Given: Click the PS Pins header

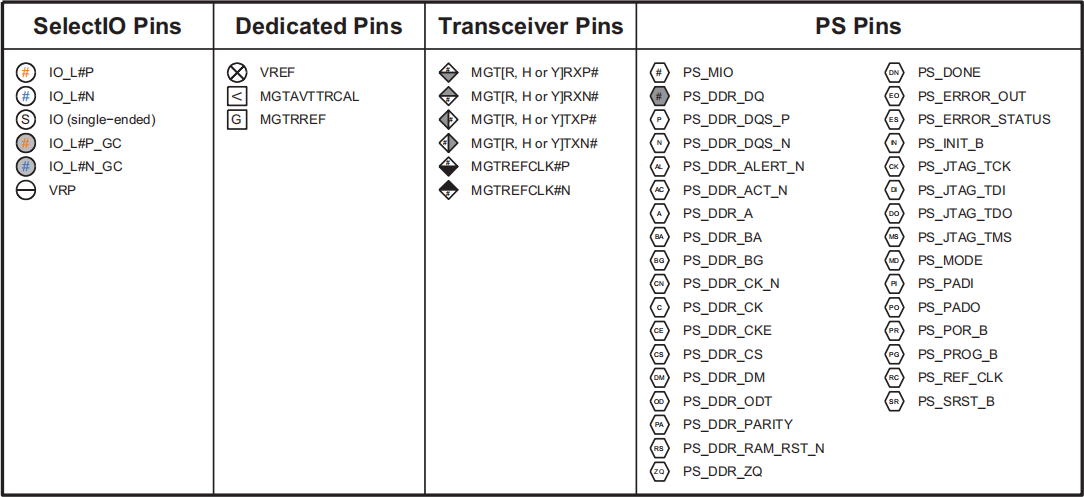Looking at the screenshot, I should coord(858,26).
